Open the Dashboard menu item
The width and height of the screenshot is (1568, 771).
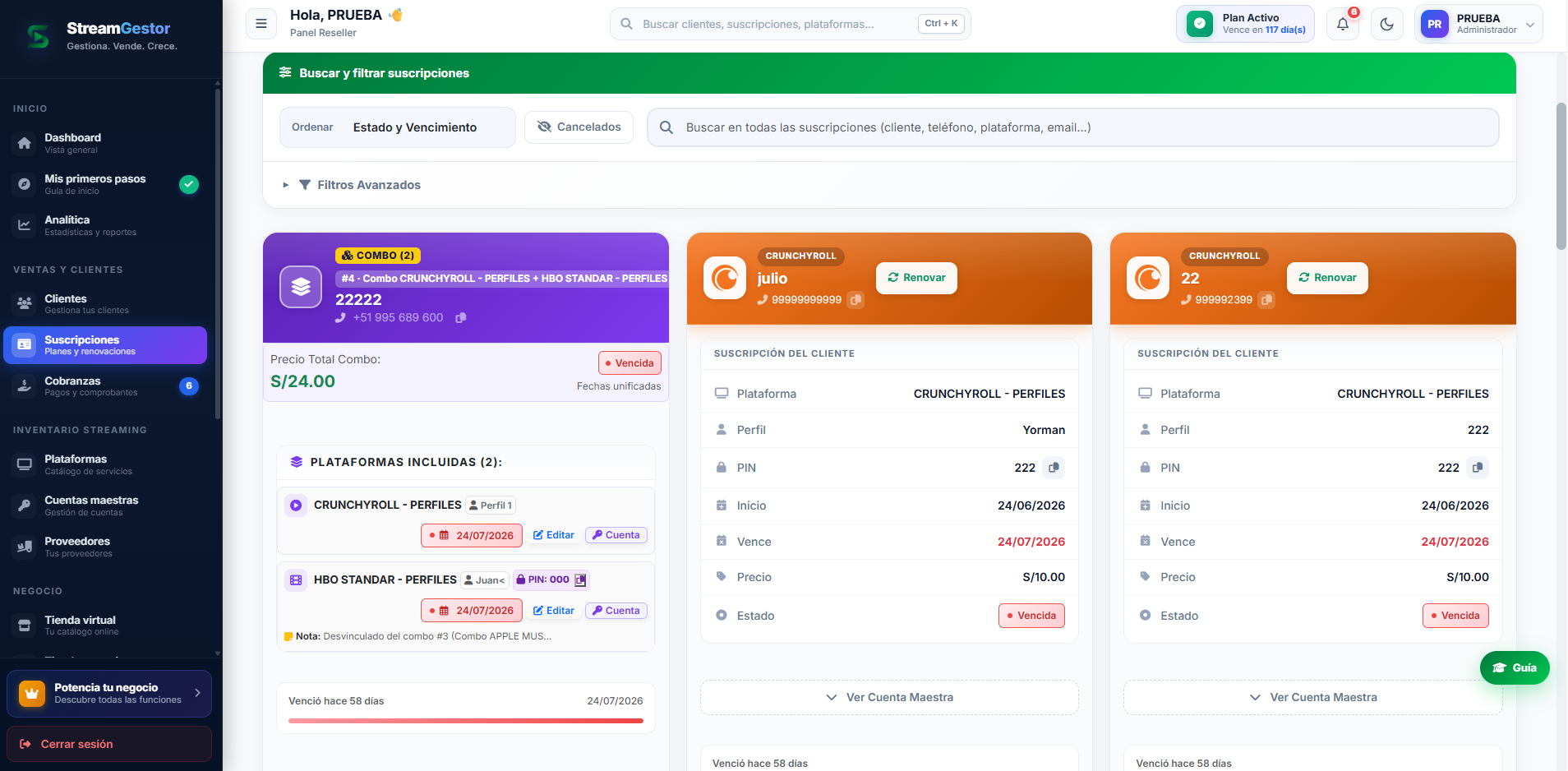[105, 143]
